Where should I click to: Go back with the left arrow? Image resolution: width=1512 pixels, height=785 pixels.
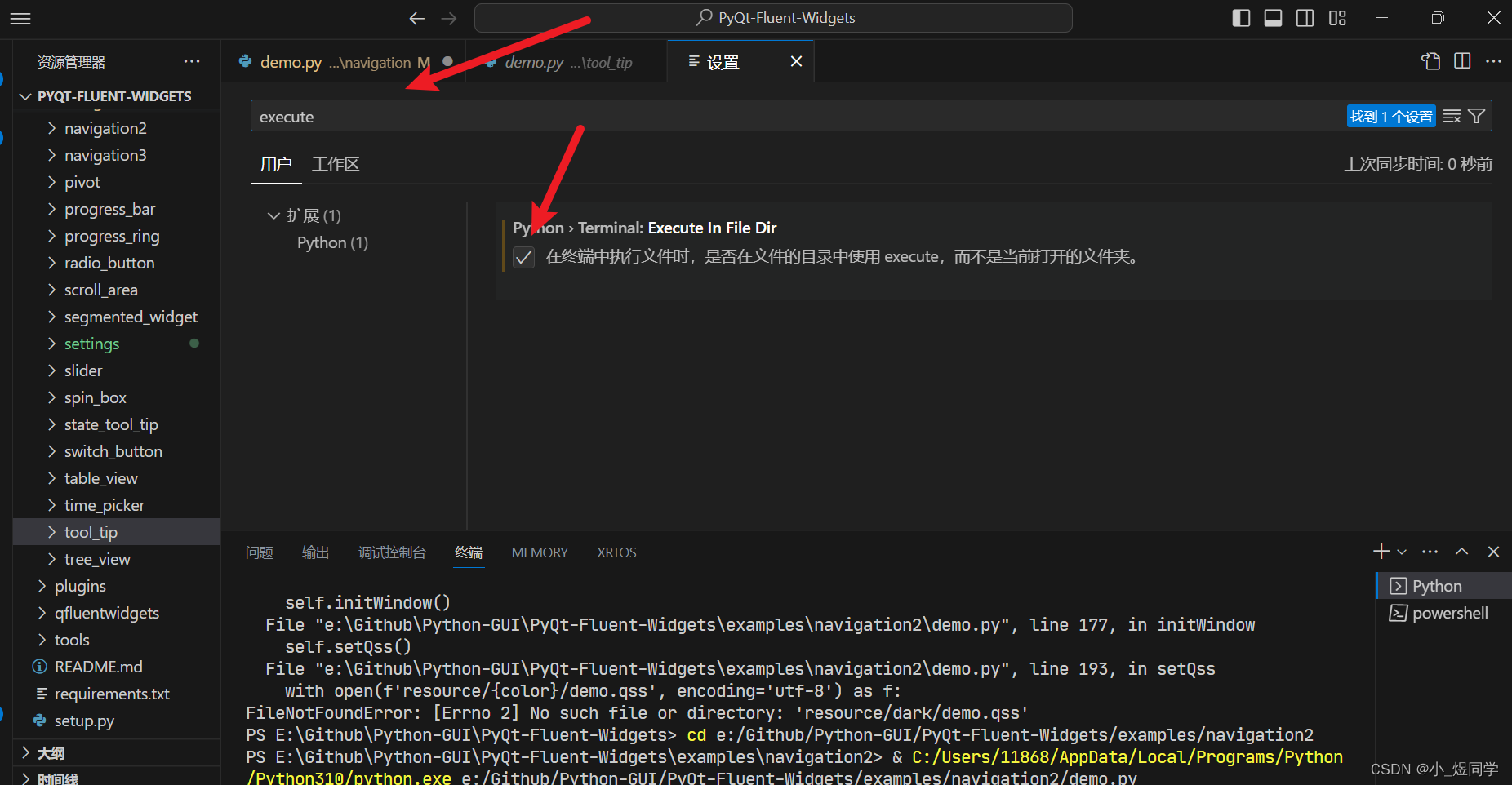[x=417, y=18]
